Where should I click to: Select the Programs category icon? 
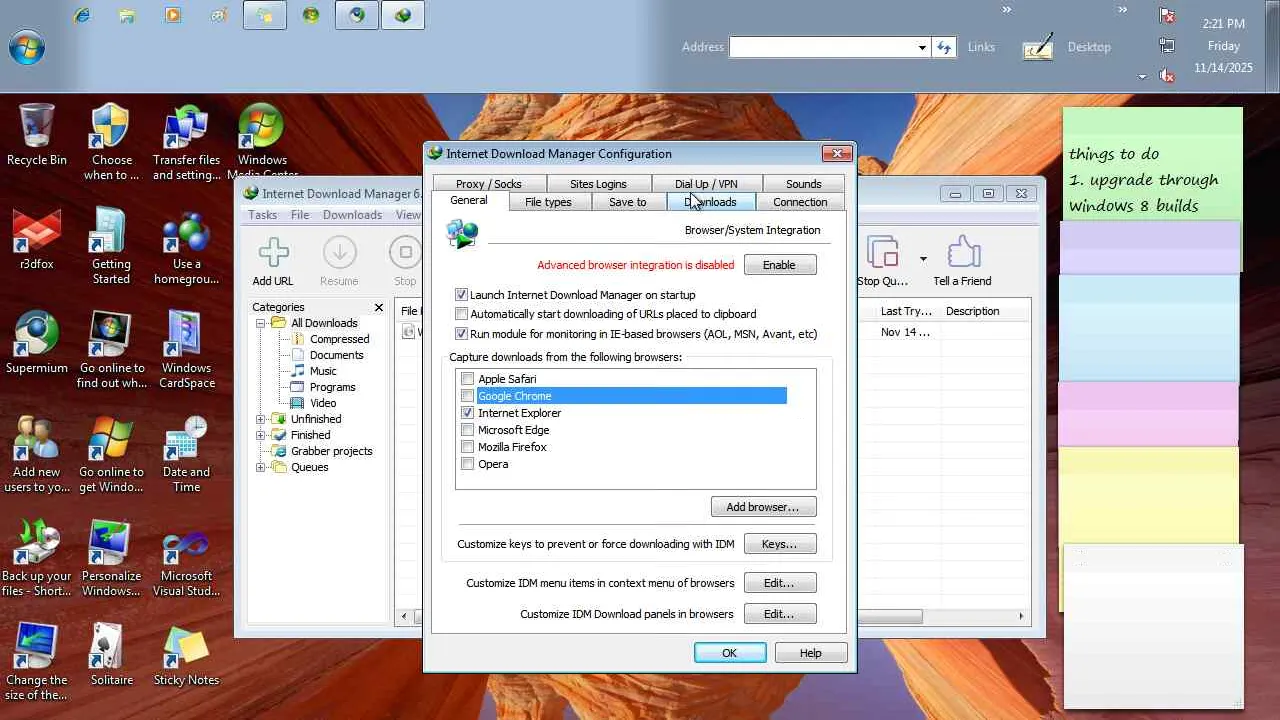click(297, 387)
